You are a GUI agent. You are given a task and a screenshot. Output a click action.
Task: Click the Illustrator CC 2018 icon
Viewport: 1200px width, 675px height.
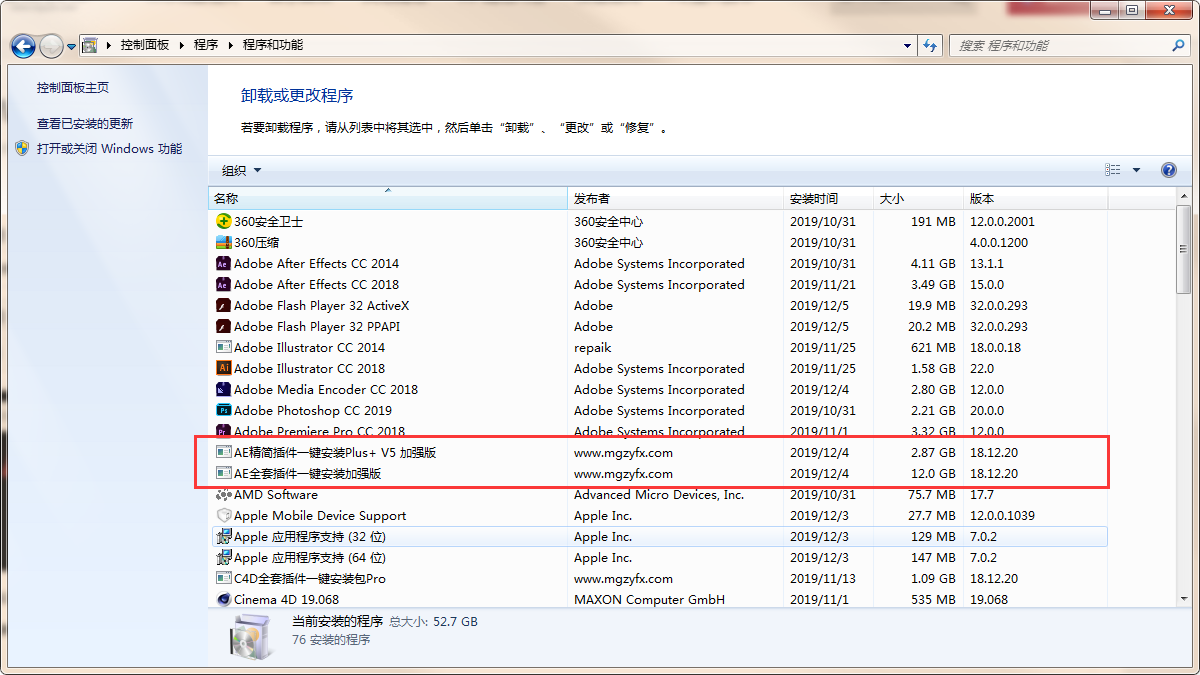click(x=224, y=368)
